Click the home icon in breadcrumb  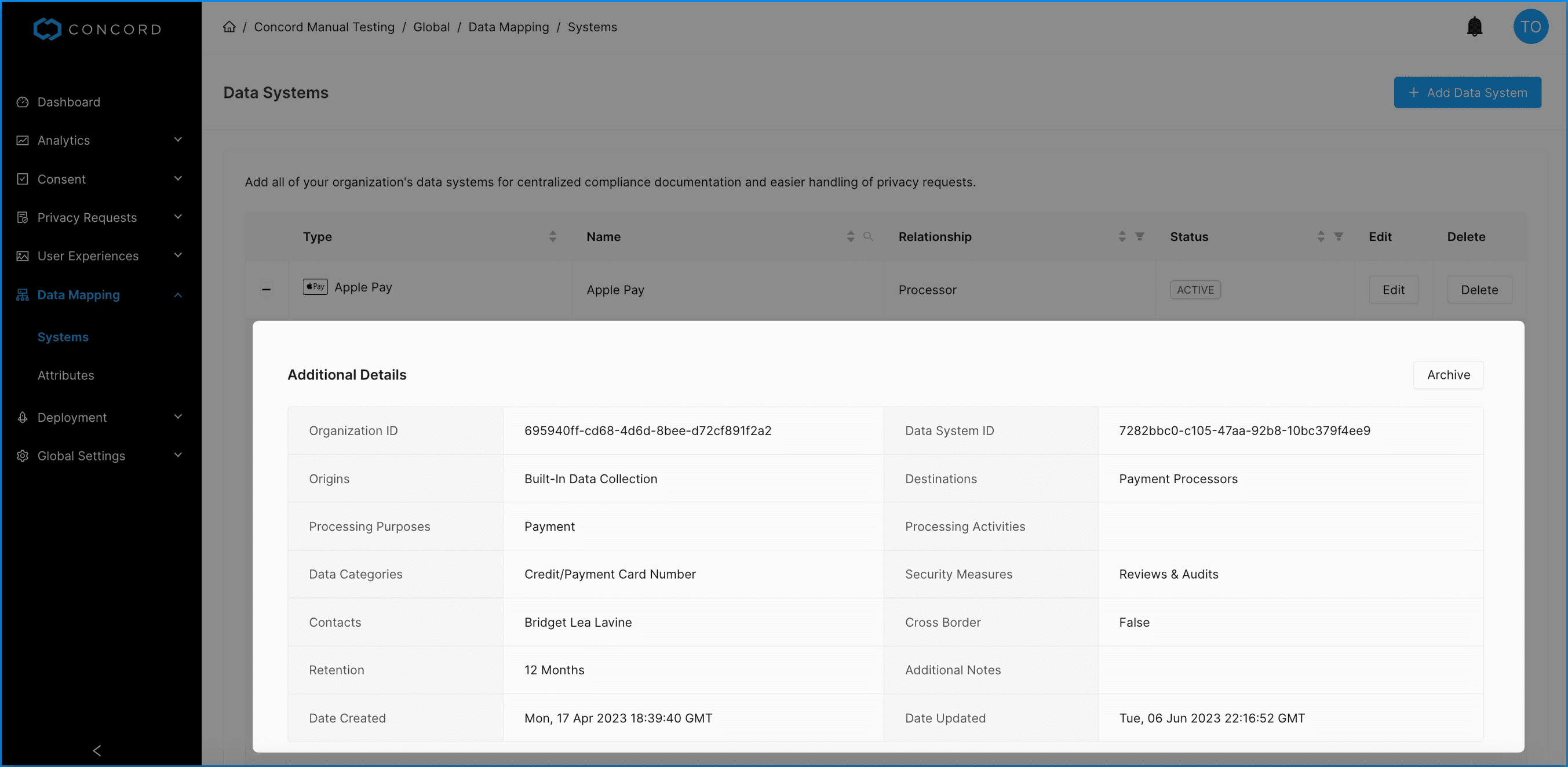(229, 27)
